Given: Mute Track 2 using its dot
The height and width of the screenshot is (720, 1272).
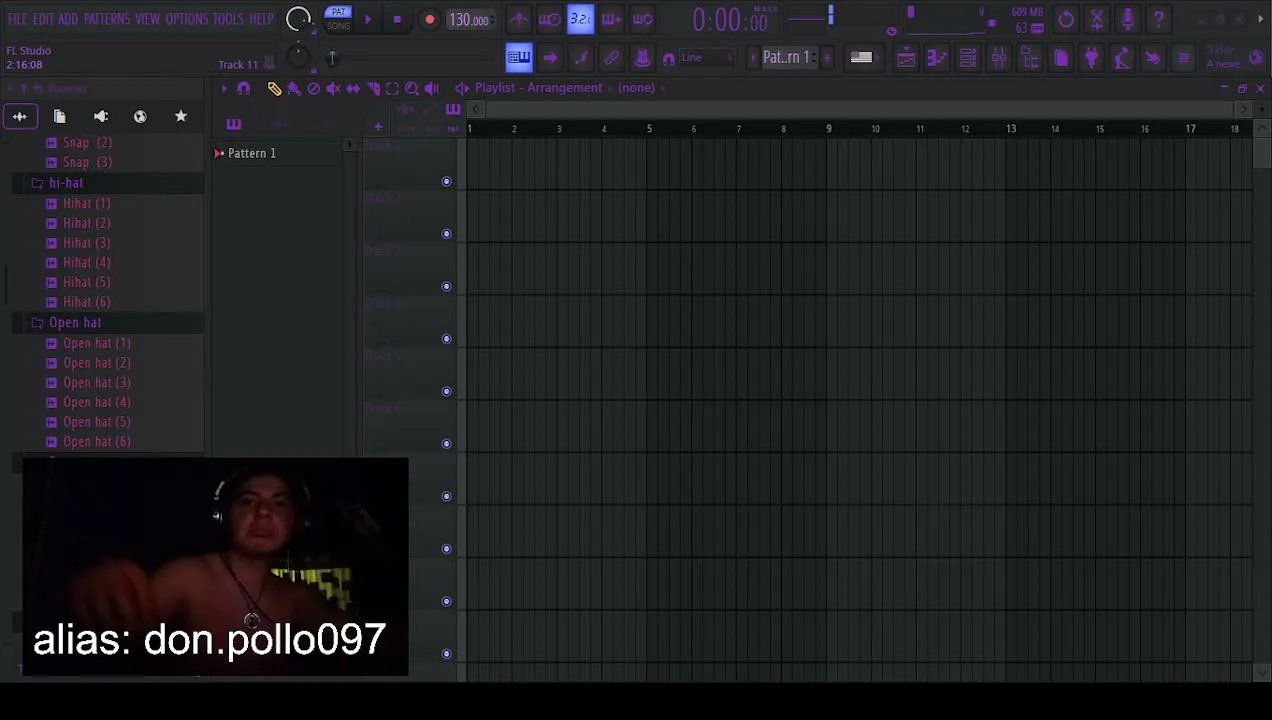Looking at the screenshot, I should click(447, 234).
